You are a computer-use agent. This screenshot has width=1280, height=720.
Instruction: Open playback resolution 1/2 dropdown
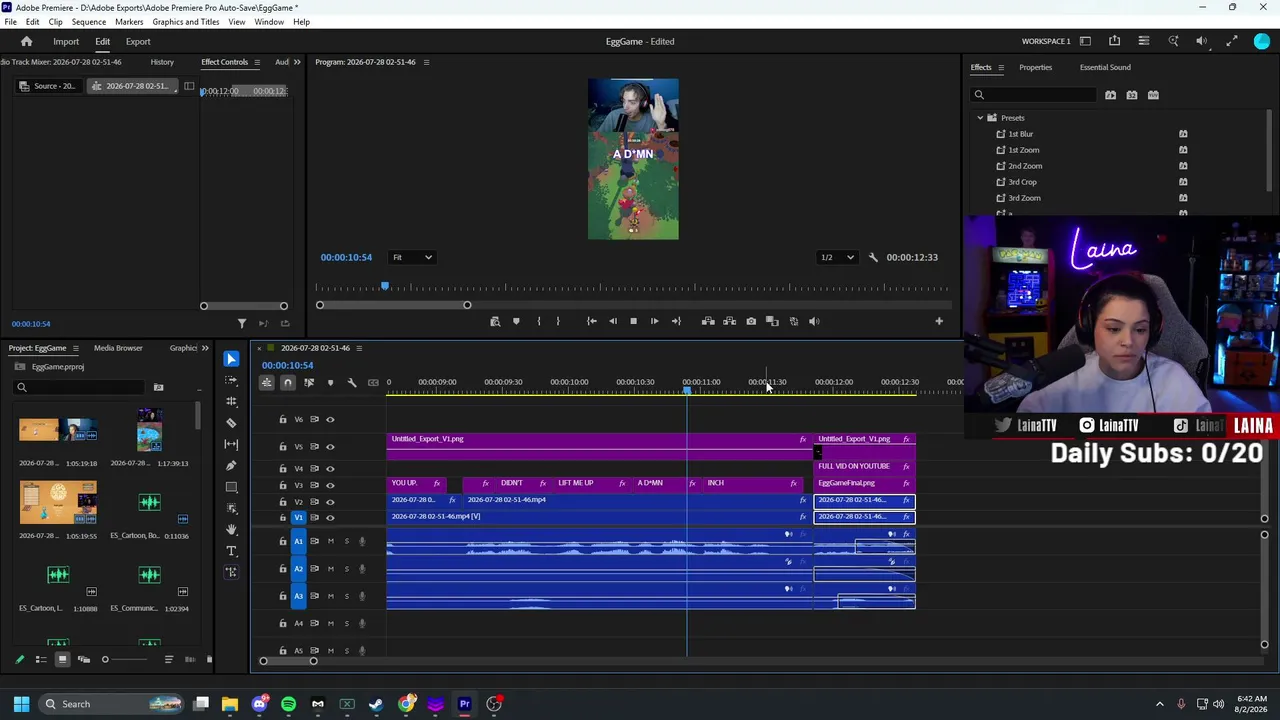[x=838, y=257]
